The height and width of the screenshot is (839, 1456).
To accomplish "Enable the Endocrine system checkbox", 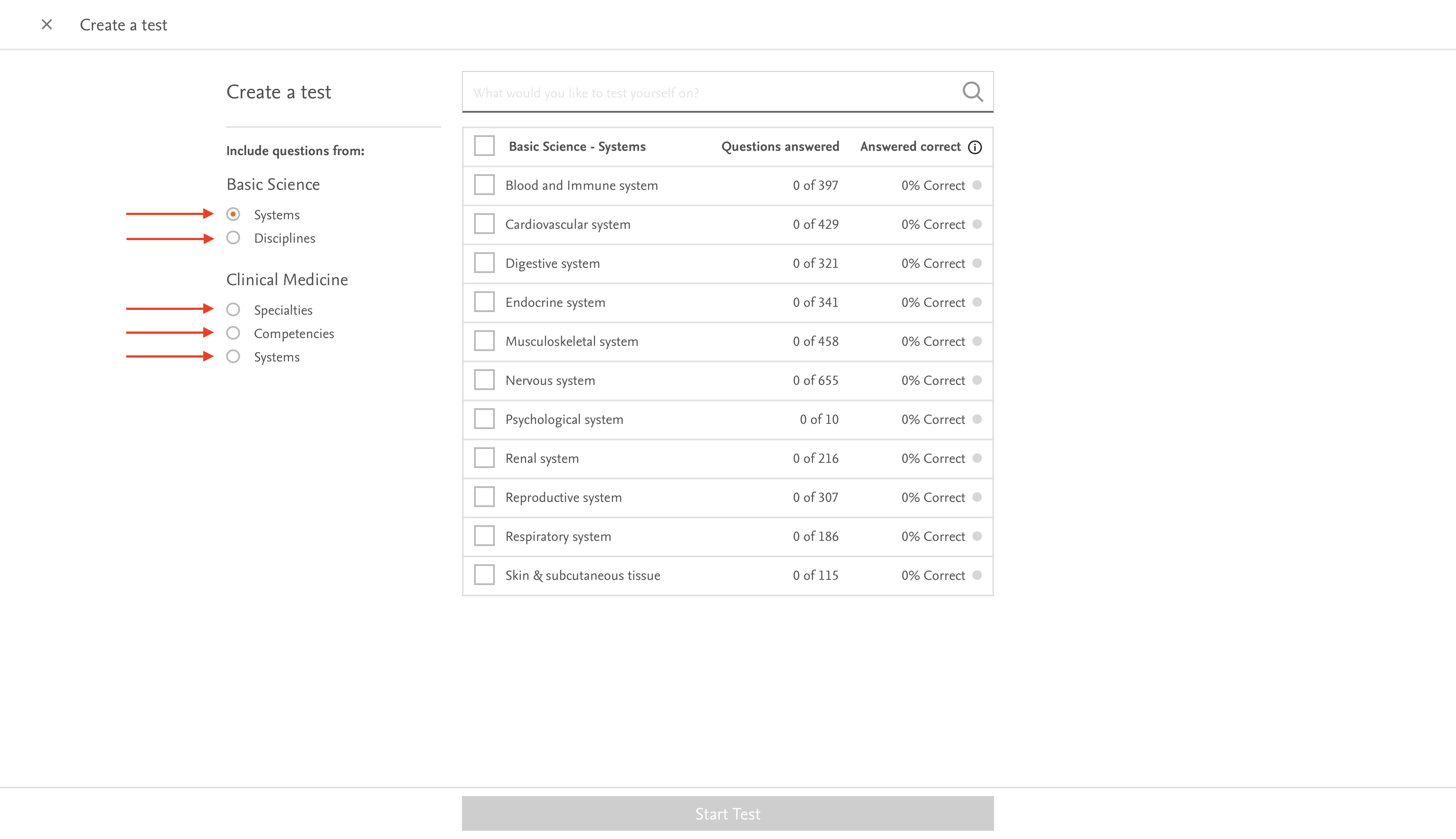I will [x=484, y=302].
